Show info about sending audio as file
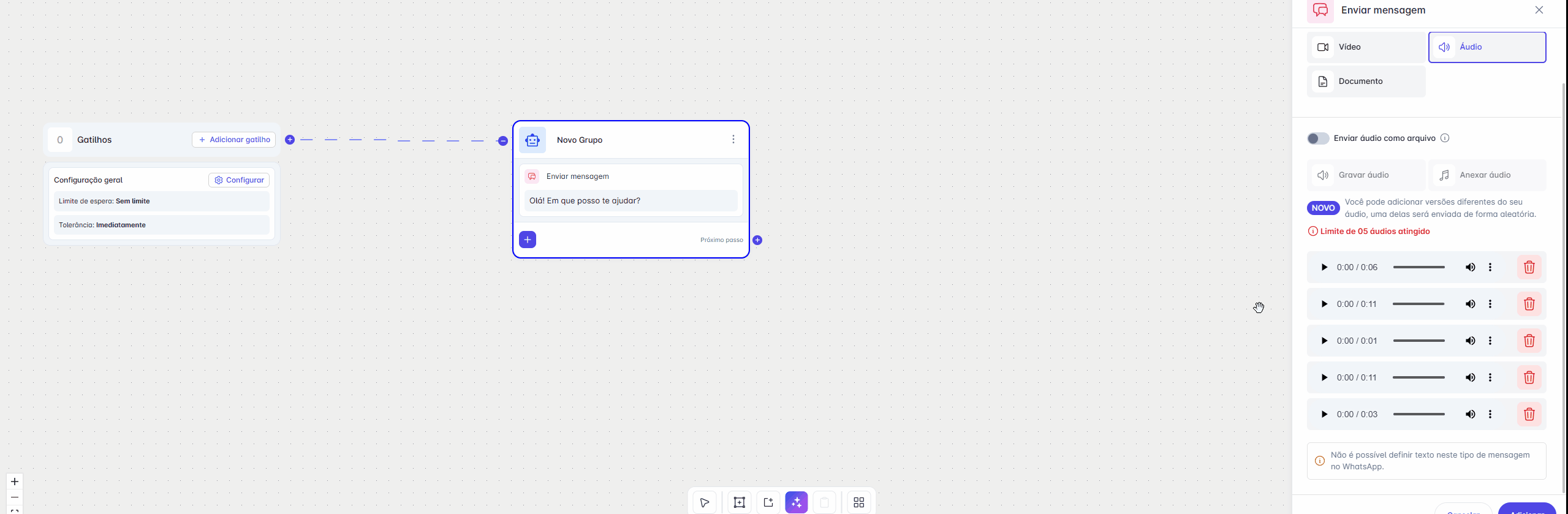Viewport: 1568px width, 514px height. [x=1445, y=138]
